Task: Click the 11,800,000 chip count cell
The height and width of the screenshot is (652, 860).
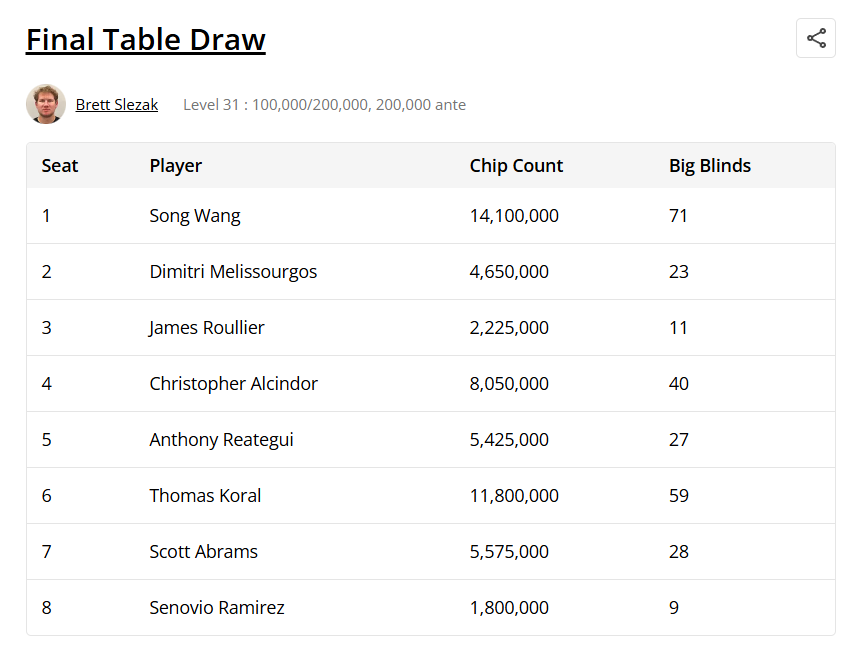Action: point(514,495)
